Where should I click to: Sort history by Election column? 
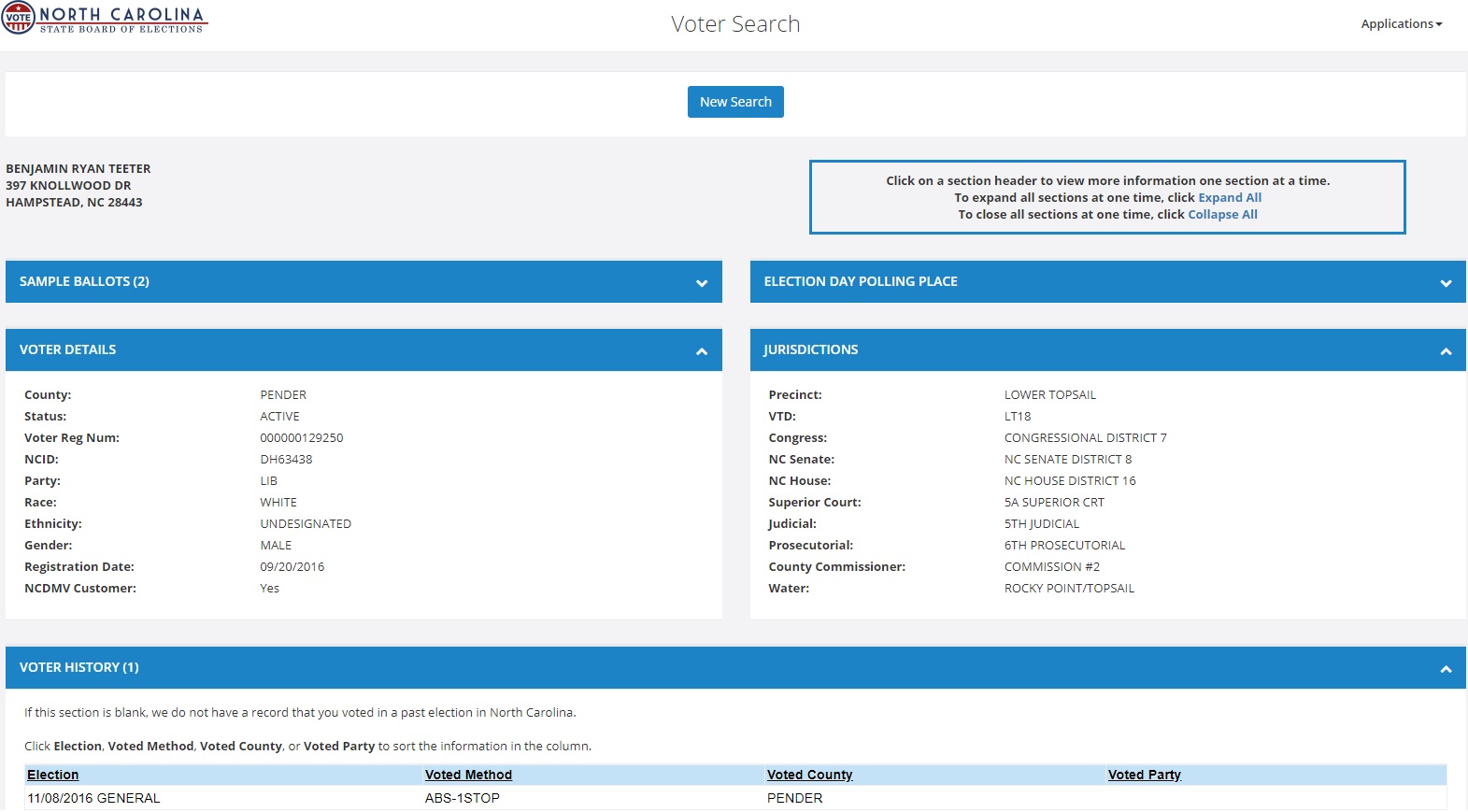(52, 775)
